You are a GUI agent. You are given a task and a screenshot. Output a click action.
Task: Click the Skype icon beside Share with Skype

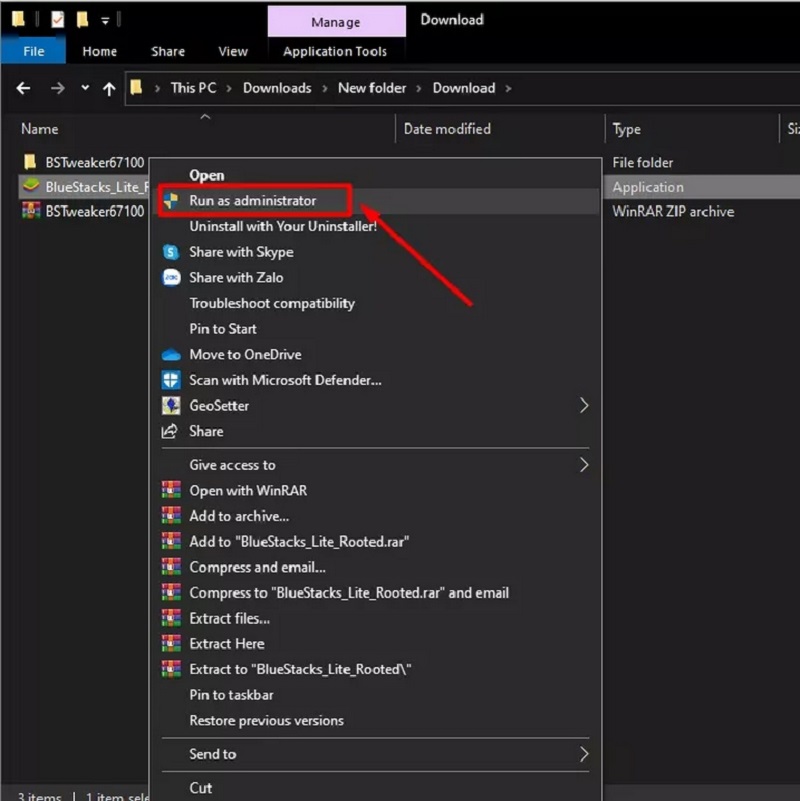coord(171,252)
